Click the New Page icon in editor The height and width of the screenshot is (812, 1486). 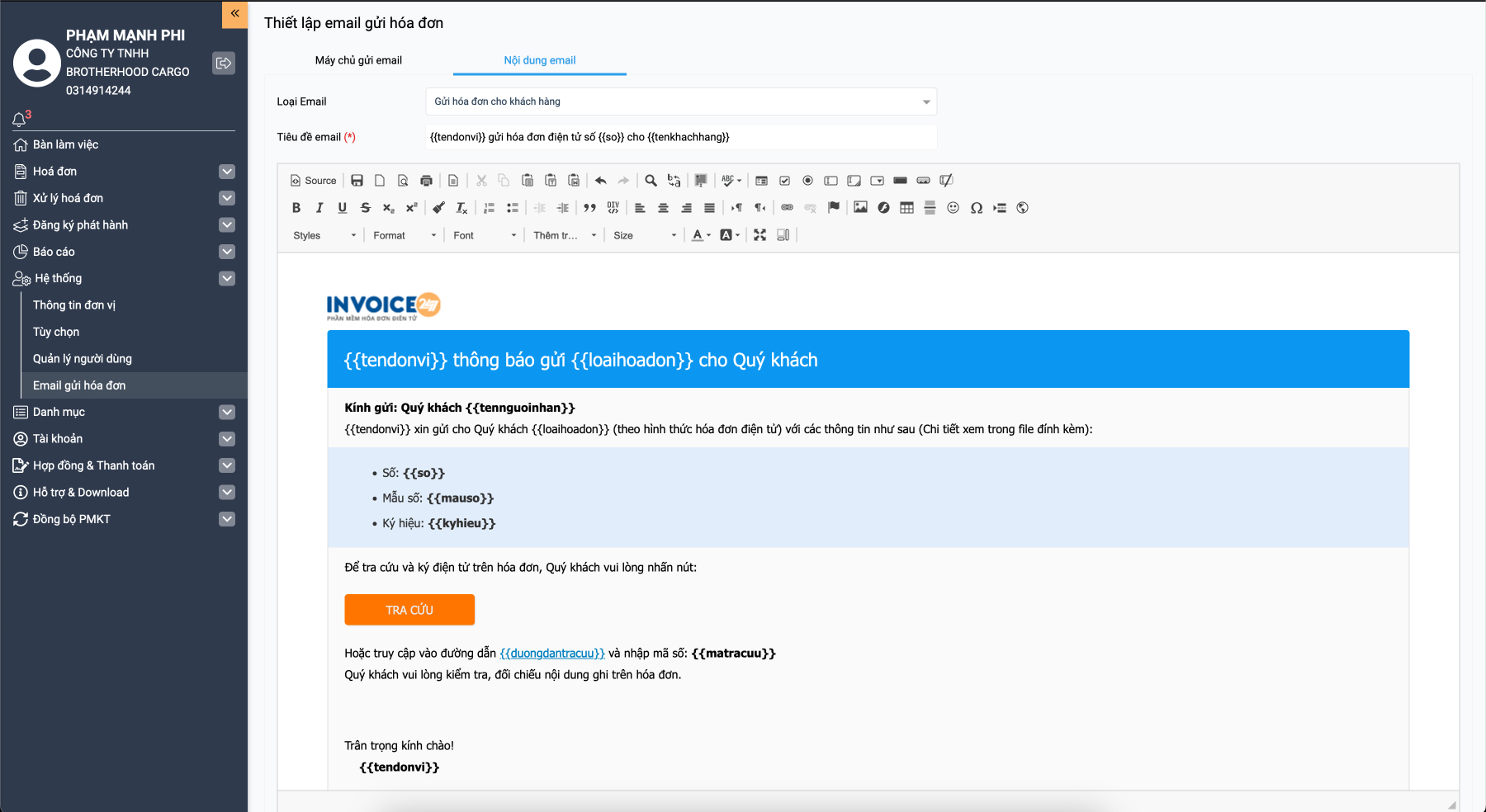[x=380, y=181]
